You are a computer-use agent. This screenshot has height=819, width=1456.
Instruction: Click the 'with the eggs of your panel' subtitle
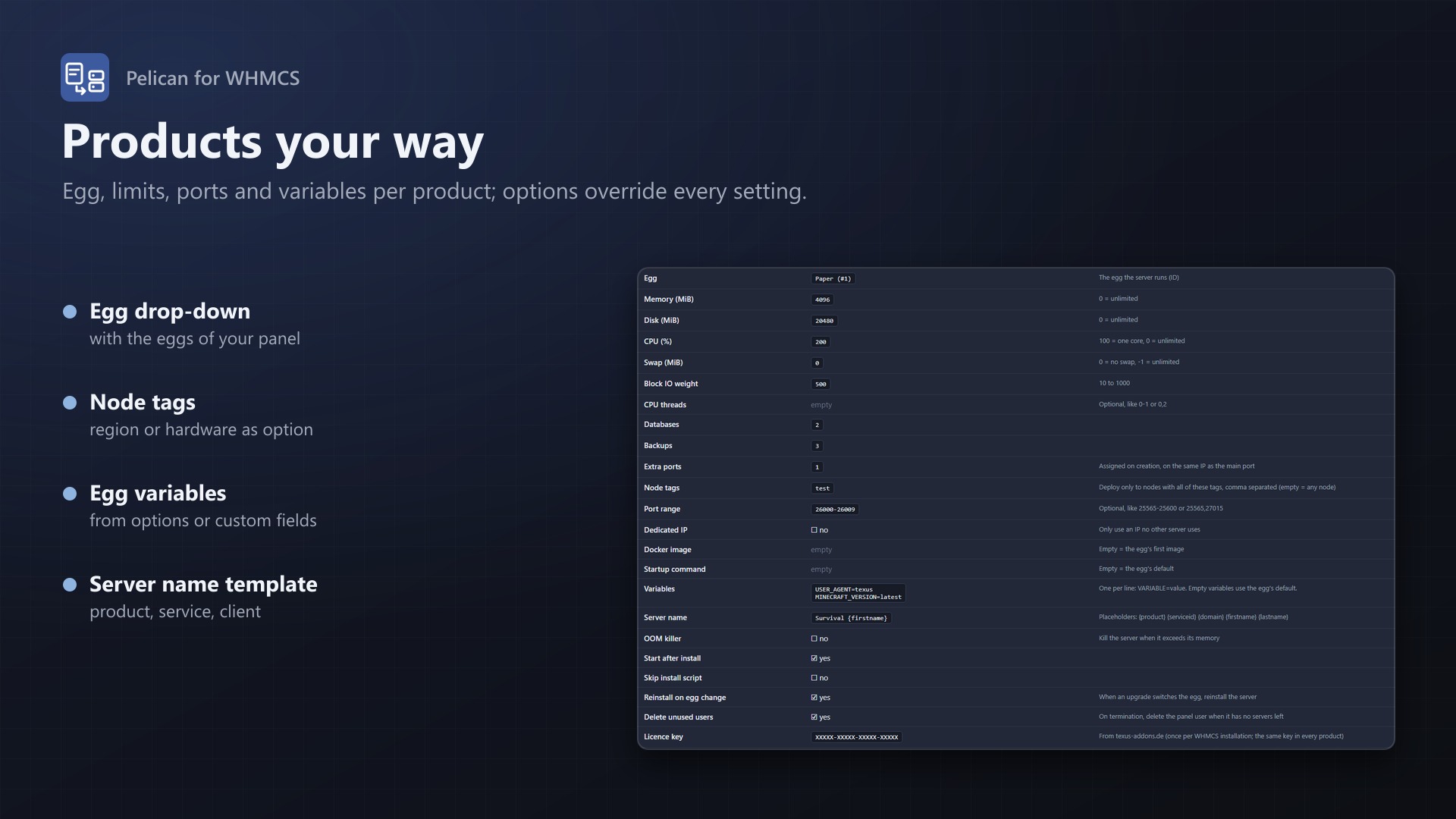(x=195, y=339)
